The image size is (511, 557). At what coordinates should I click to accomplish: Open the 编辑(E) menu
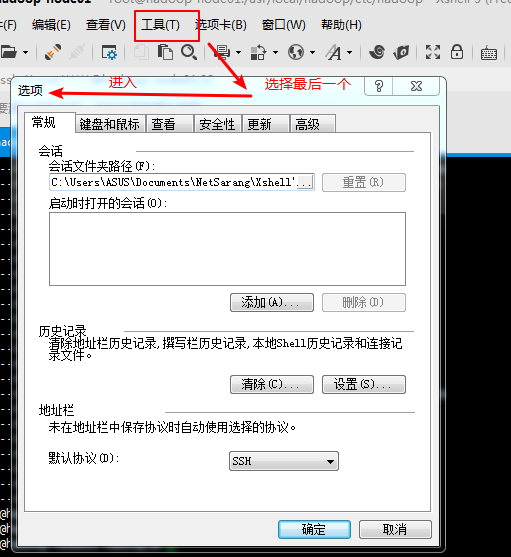[51, 25]
